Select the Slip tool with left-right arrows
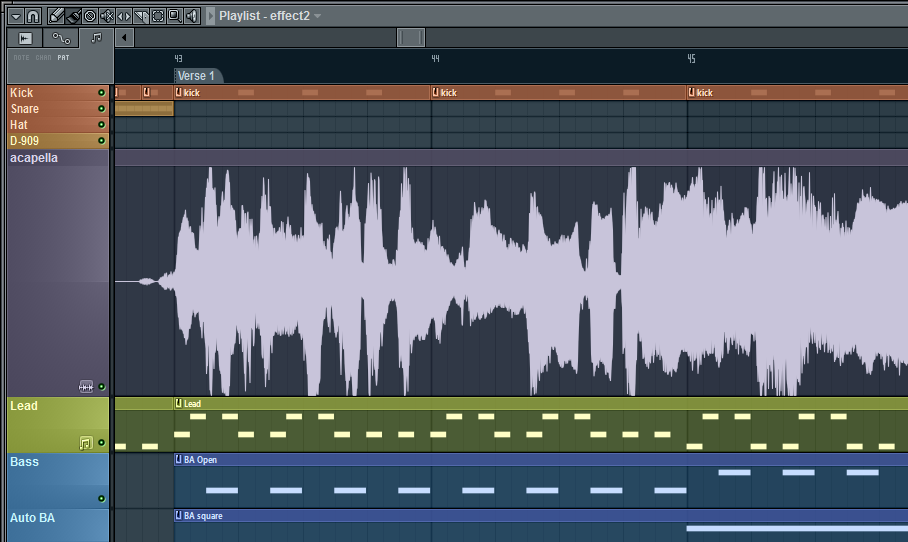Image resolution: width=908 pixels, height=542 pixels. tap(124, 16)
